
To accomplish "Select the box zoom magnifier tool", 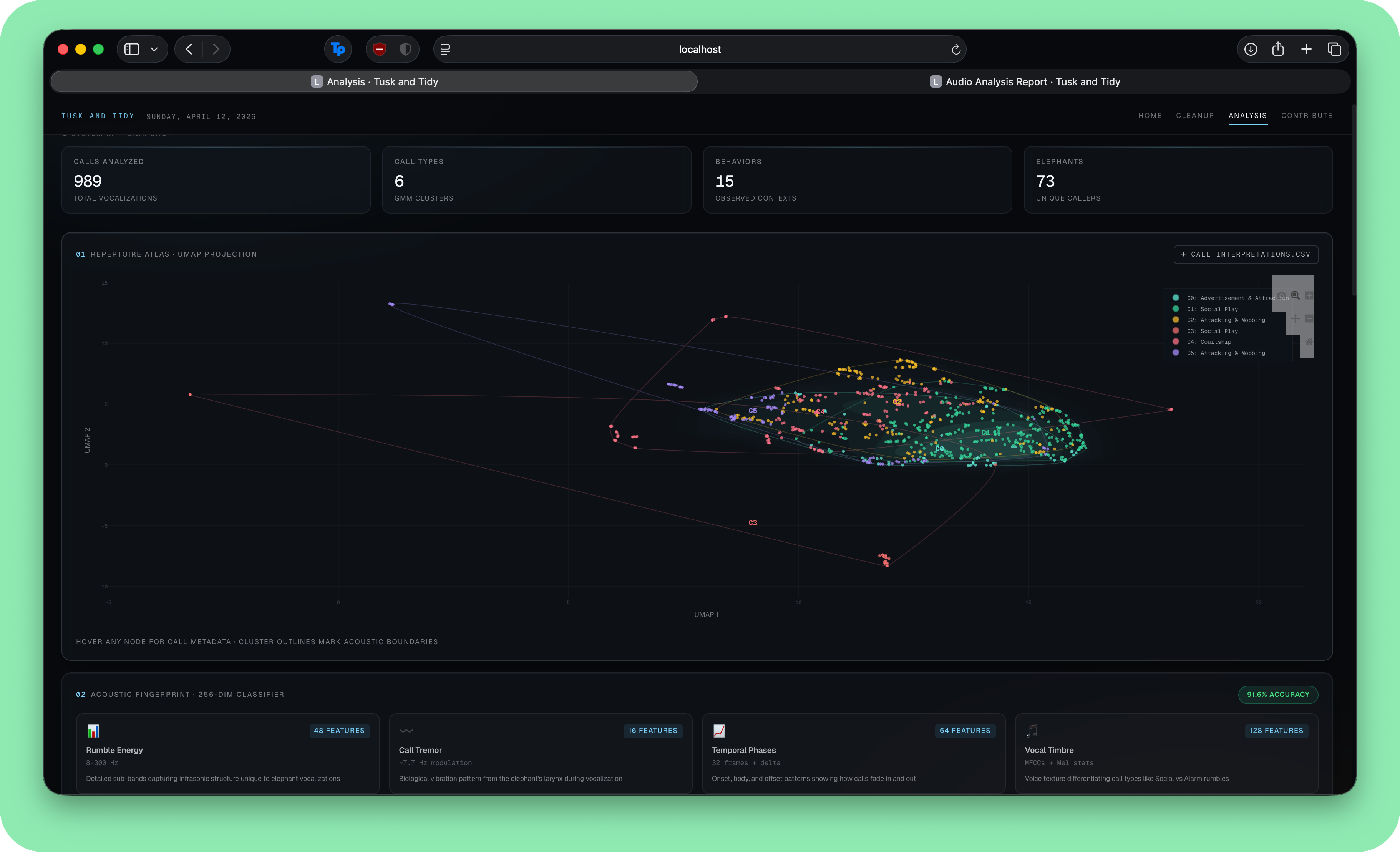I will [1295, 295].
